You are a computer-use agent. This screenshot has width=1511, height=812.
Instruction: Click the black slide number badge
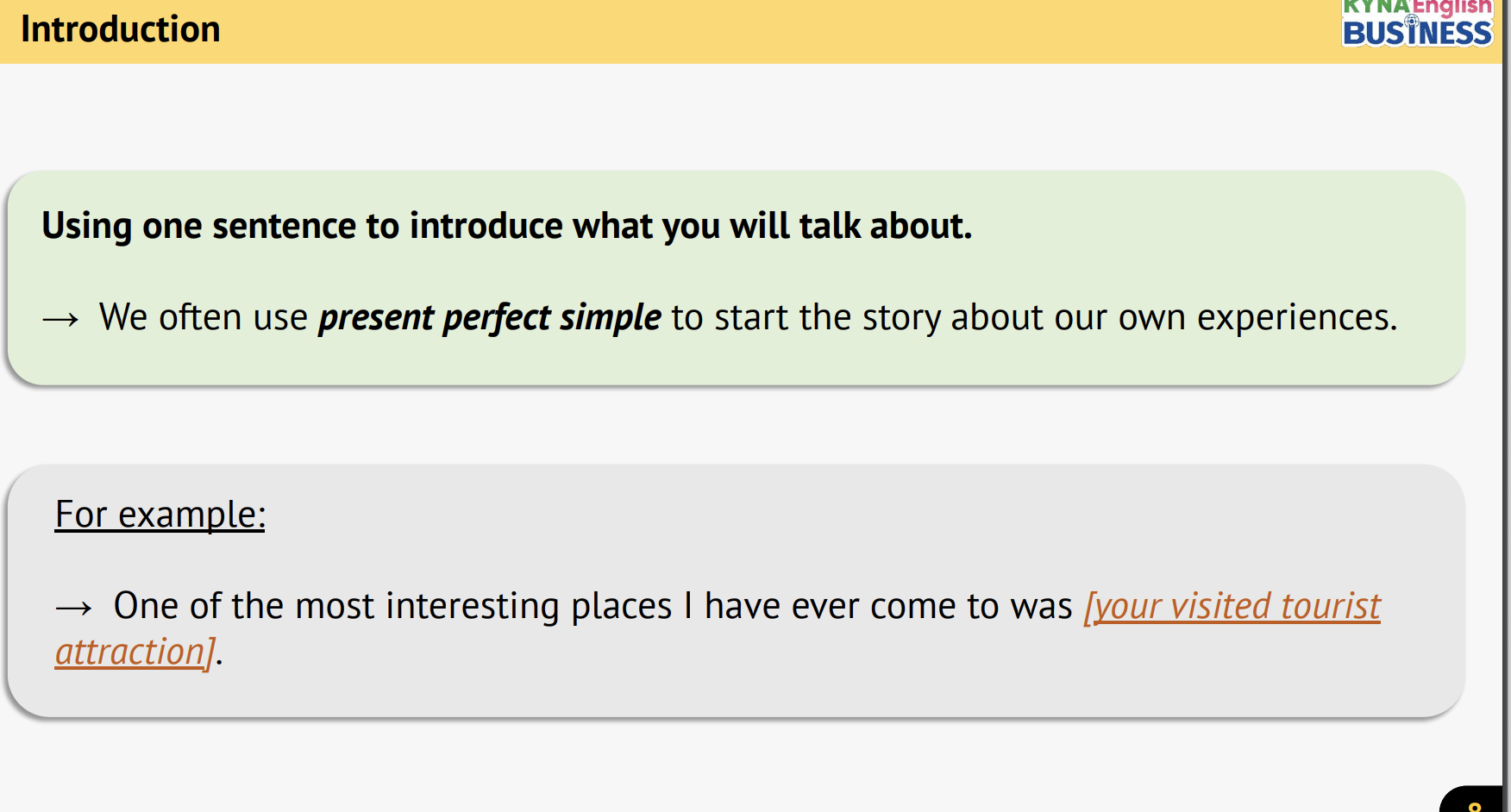tap(1474, 801)
